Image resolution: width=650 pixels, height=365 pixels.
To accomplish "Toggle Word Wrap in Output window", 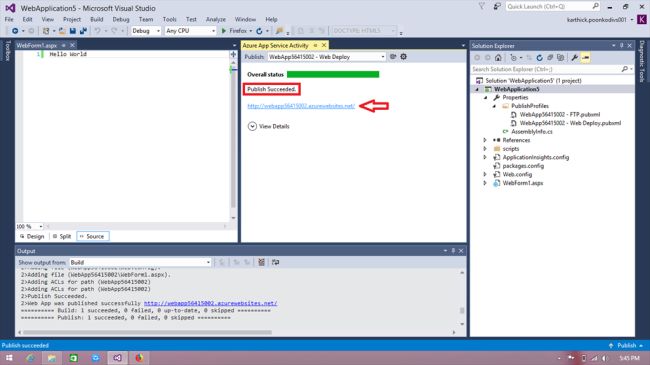I will click(x=275, y=262).
